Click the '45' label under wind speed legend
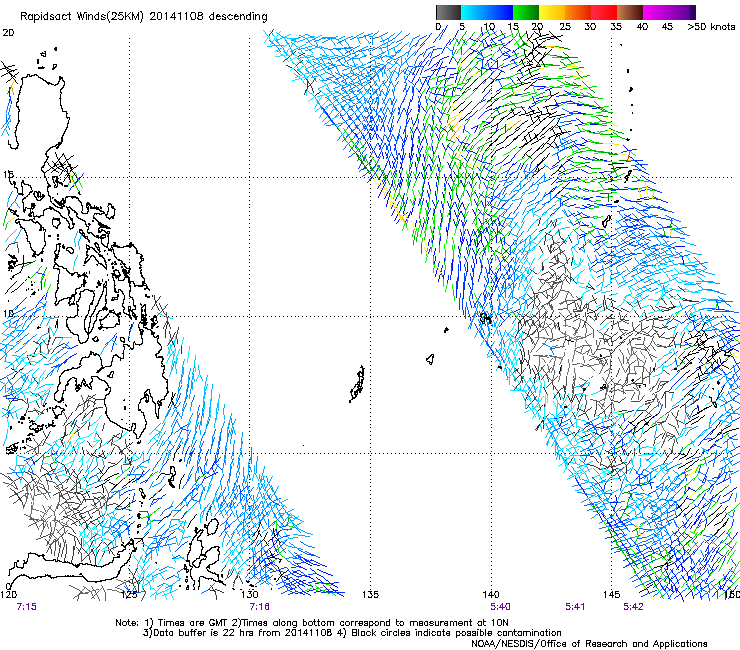 pyautogui.click(x=667, y=27)
